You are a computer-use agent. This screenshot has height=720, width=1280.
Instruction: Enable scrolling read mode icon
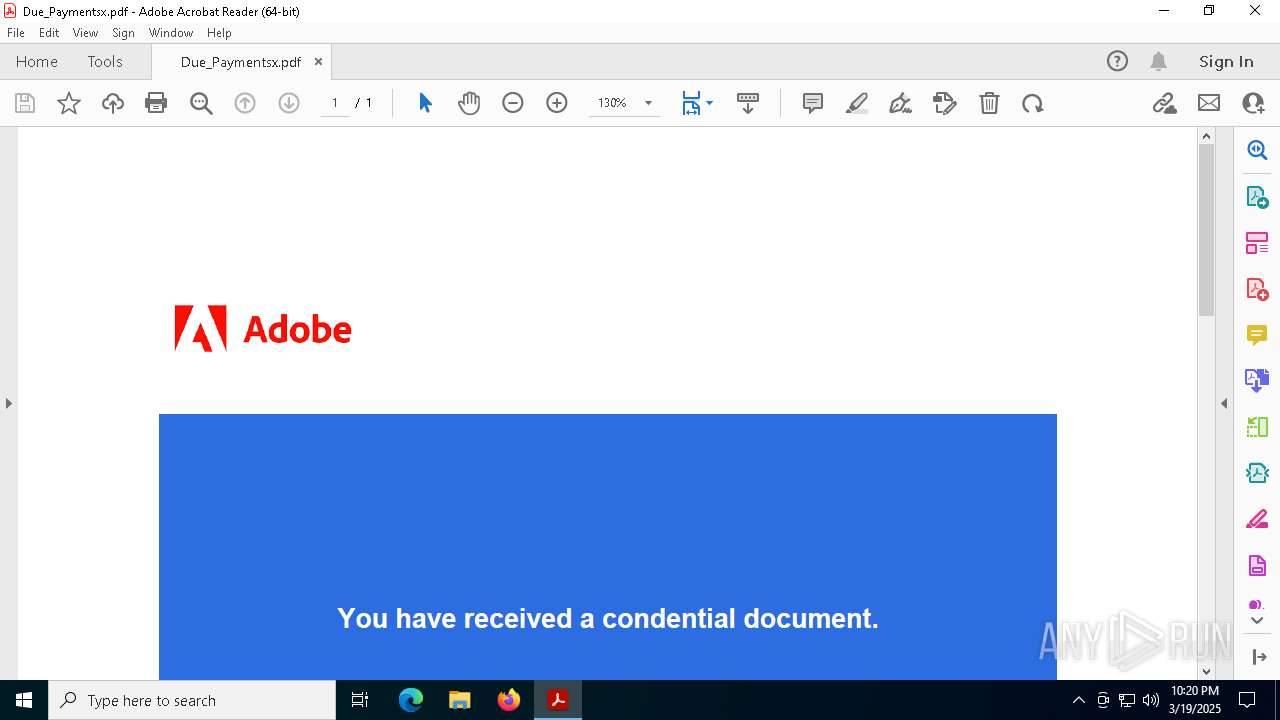[748, 103]
